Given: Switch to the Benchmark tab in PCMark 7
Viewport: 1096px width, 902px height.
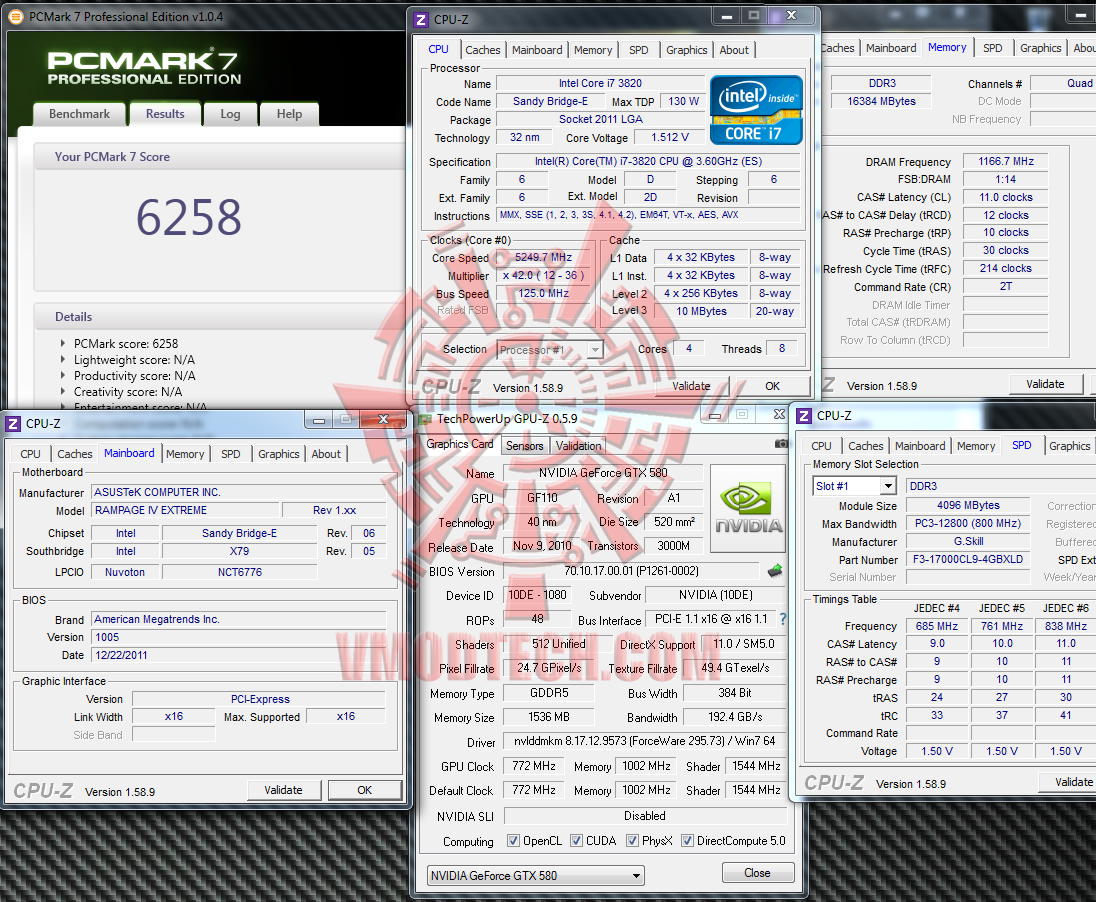Looking at the screenshot, I should point(80,114).
